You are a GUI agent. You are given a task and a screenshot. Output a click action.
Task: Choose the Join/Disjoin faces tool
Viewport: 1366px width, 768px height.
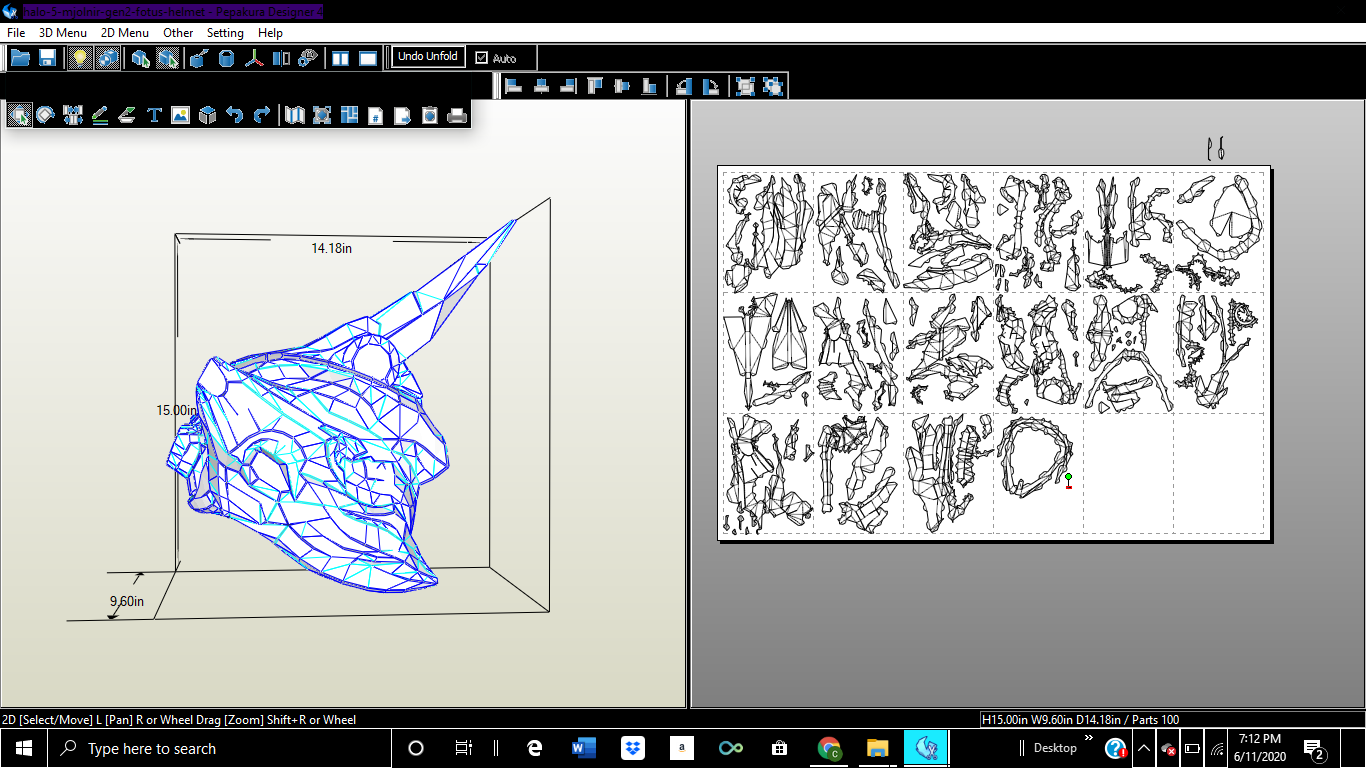pos(73,115)
